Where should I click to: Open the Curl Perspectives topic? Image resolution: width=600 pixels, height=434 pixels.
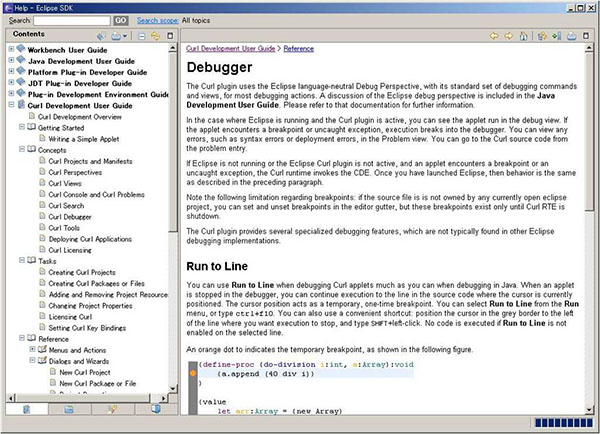point(75,172)
